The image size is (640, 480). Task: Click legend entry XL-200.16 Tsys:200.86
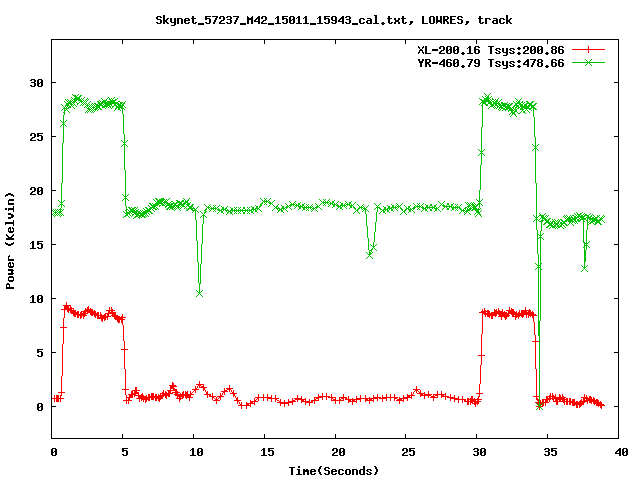(491, 50)
